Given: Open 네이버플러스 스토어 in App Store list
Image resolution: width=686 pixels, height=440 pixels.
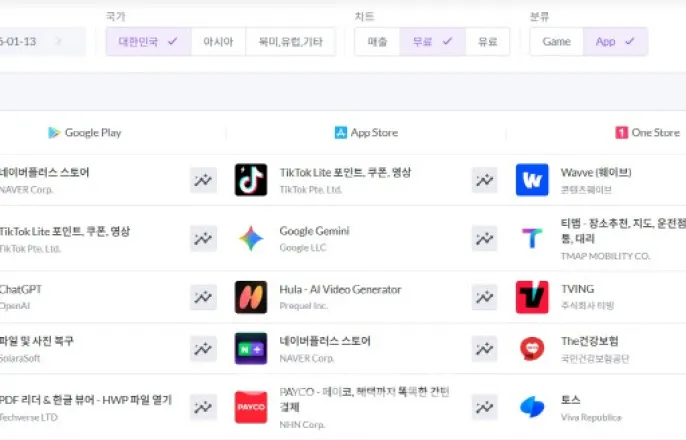Looking at the screenshot, I should [x=325, y=341].
